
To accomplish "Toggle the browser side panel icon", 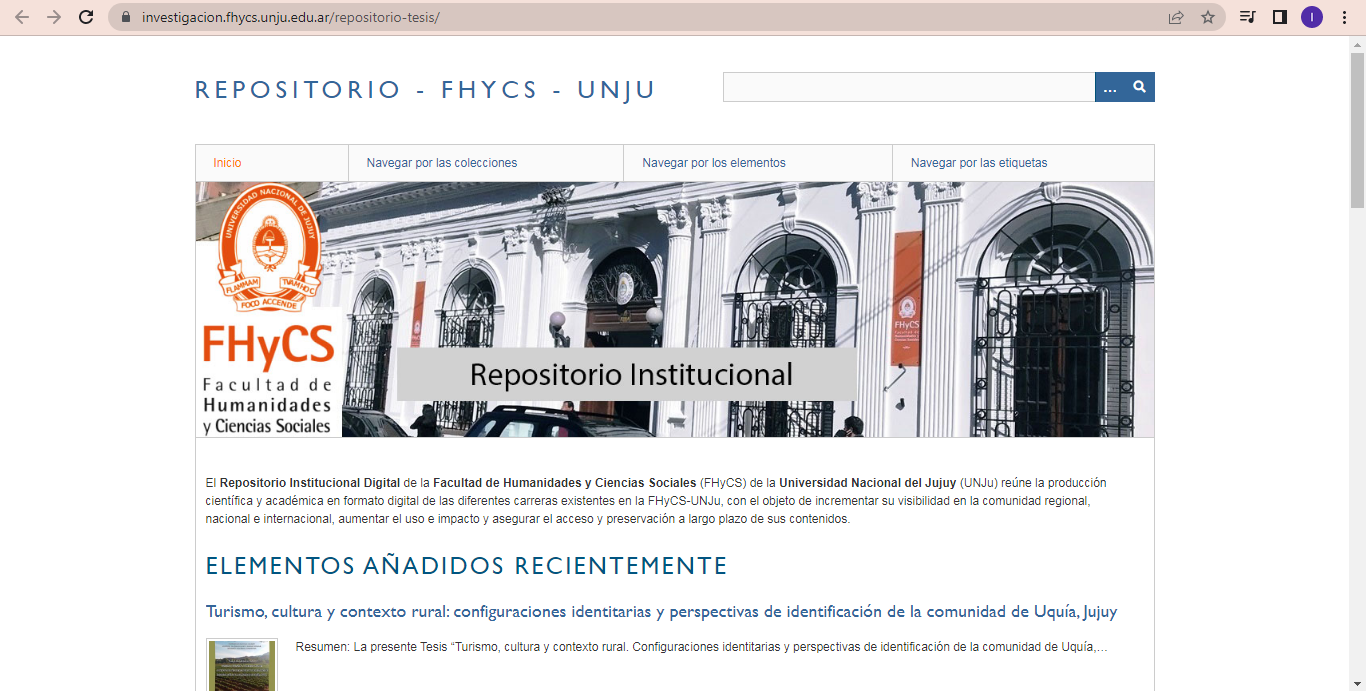I will [x=1279, y=17].
